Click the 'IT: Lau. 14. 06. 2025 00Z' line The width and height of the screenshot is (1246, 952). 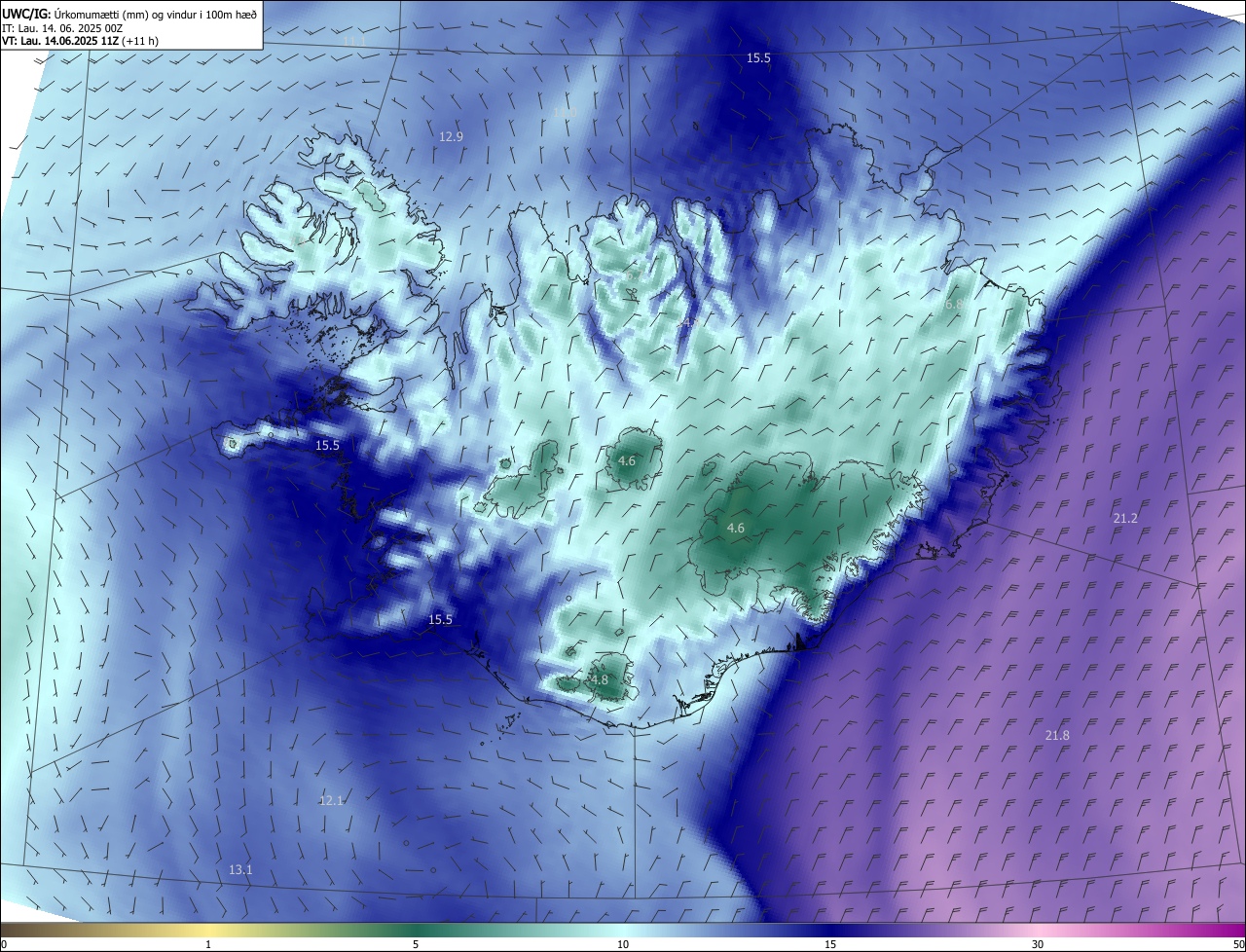[64, 27]
